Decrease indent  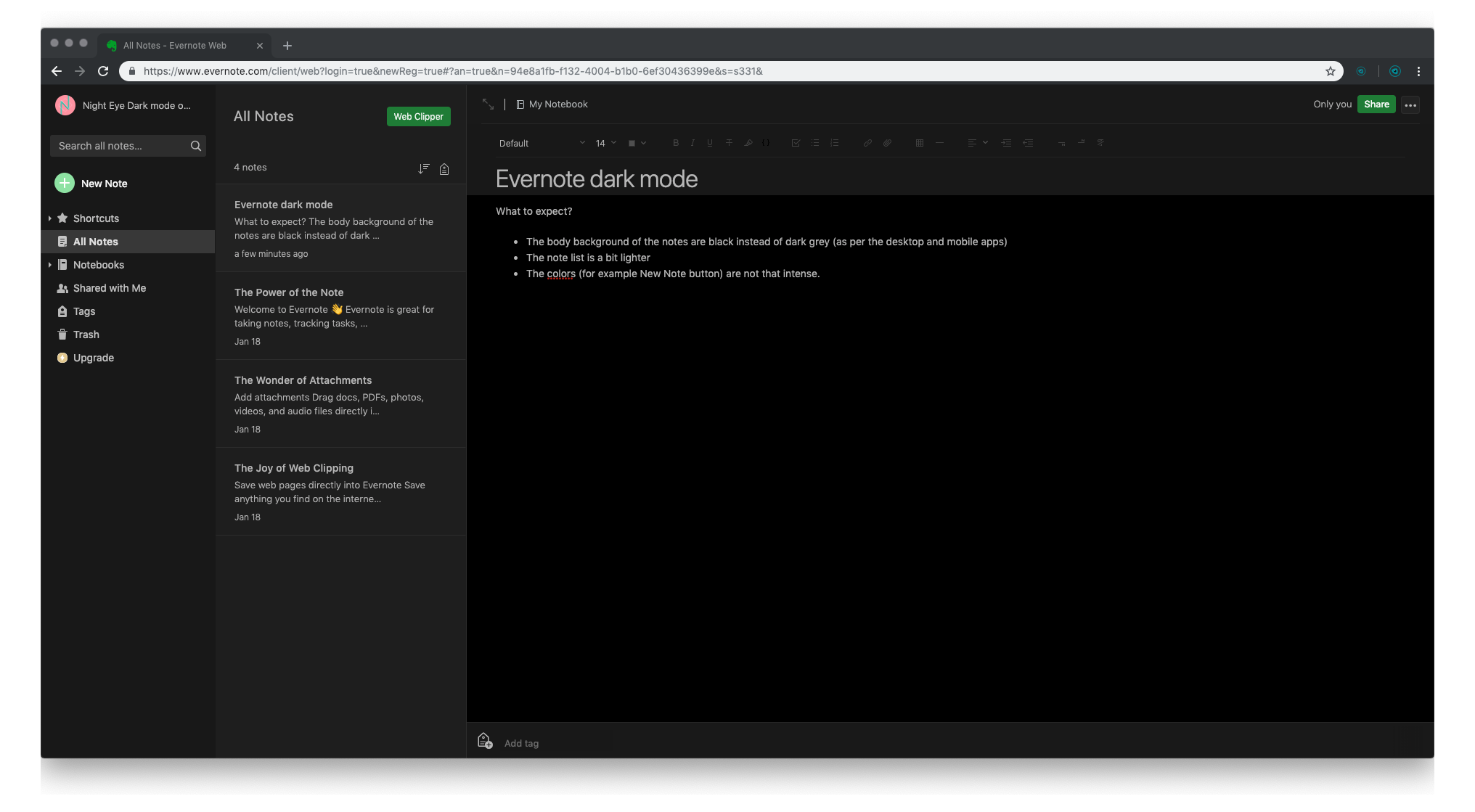[1028, 143]
